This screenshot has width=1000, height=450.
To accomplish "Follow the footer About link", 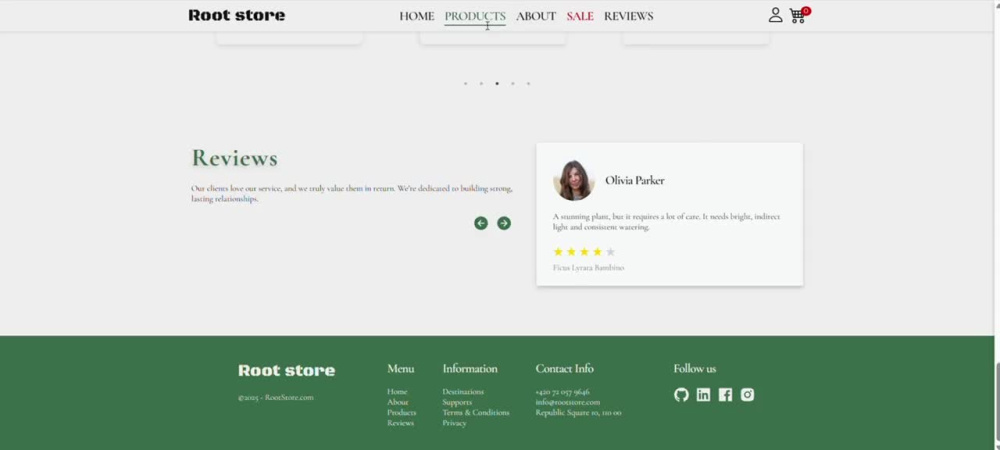I will click(398, 402).
